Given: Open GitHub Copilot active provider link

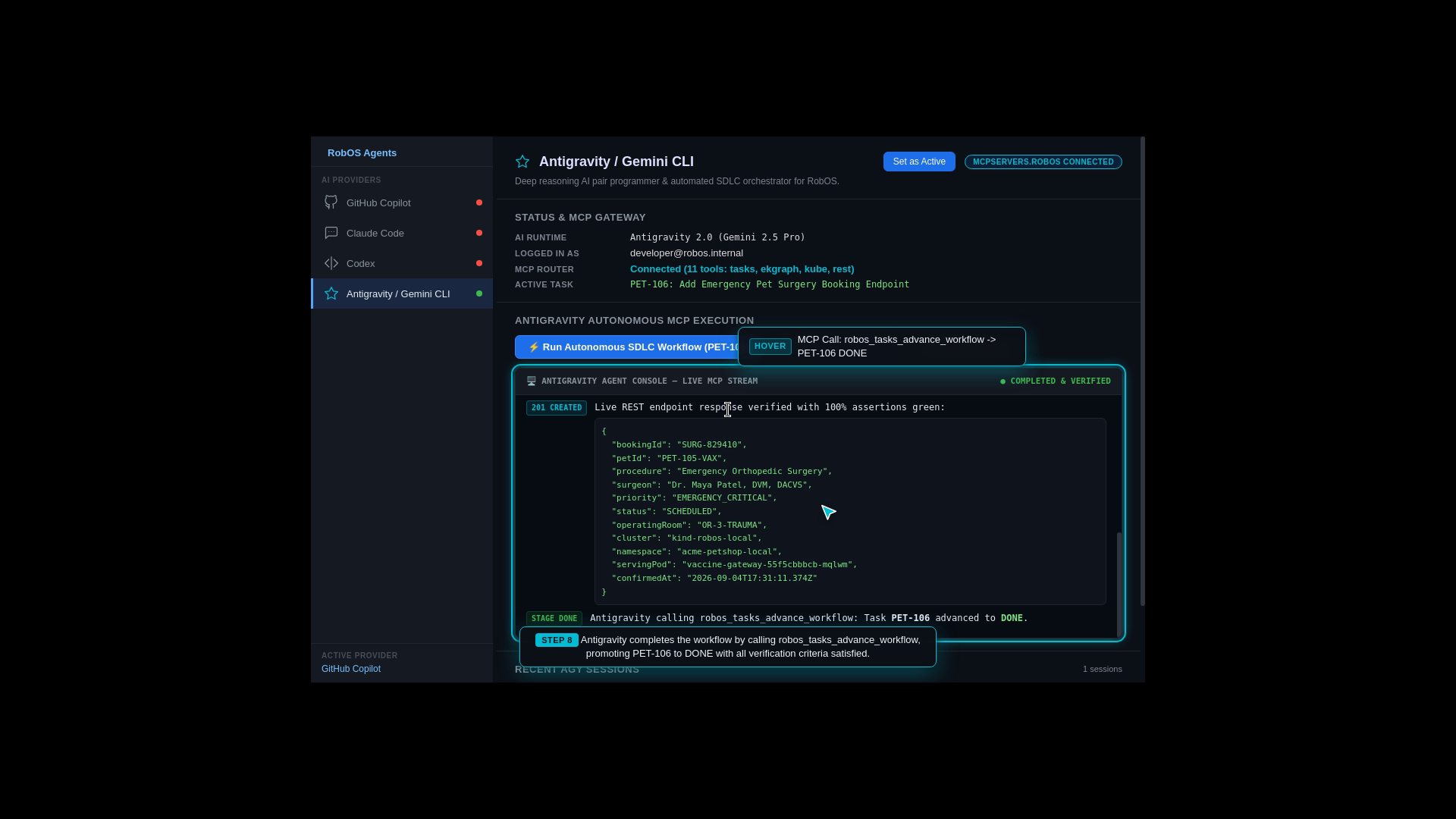Looking at the screenshot, I should pos(351,669).
